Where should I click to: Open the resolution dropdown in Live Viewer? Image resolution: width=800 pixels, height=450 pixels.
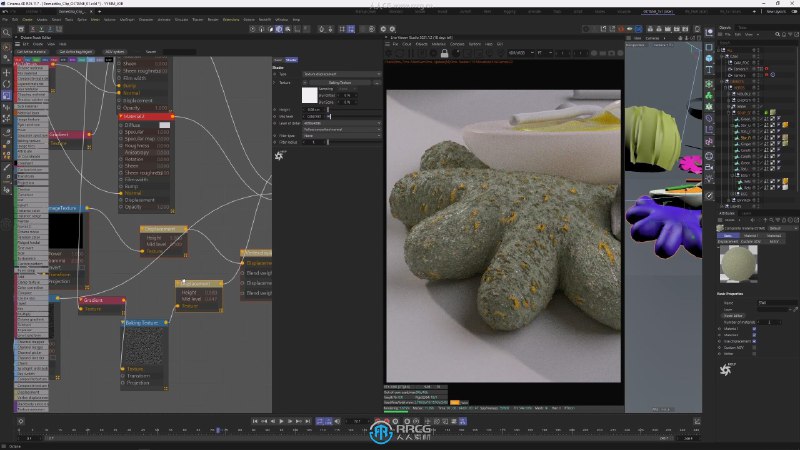[520, 51]
